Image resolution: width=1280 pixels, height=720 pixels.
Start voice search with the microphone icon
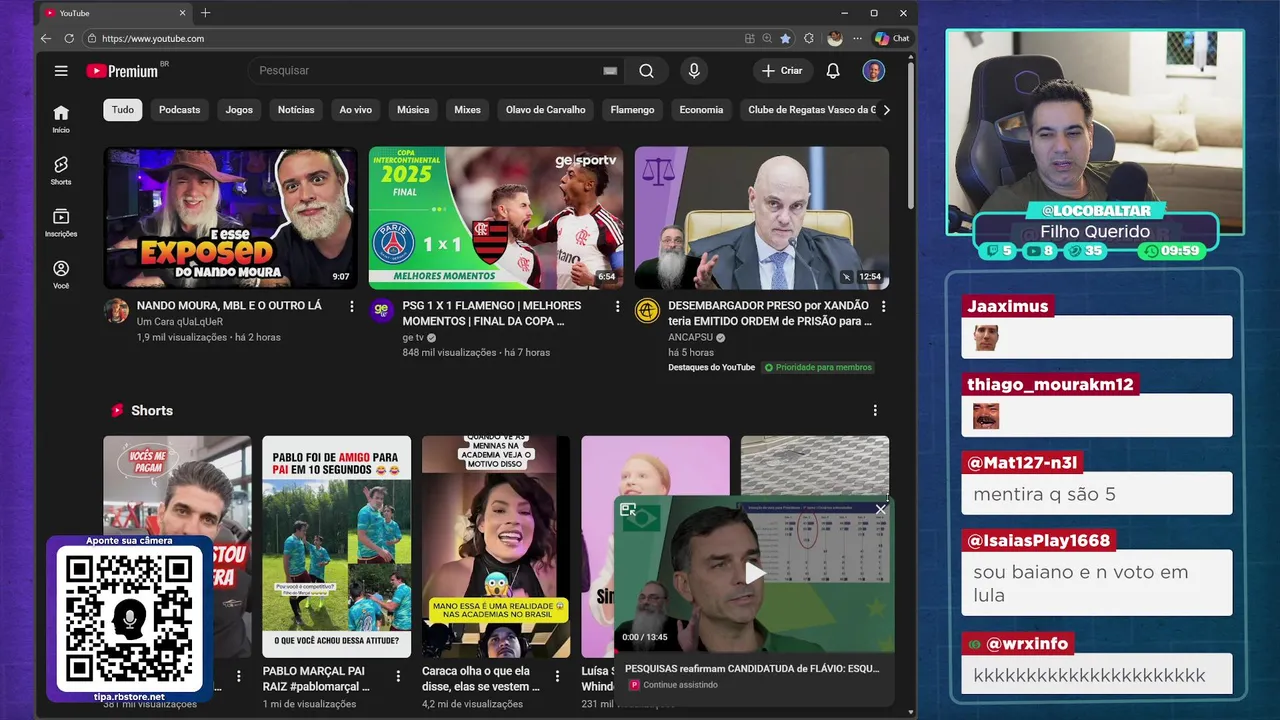(693, 71)
